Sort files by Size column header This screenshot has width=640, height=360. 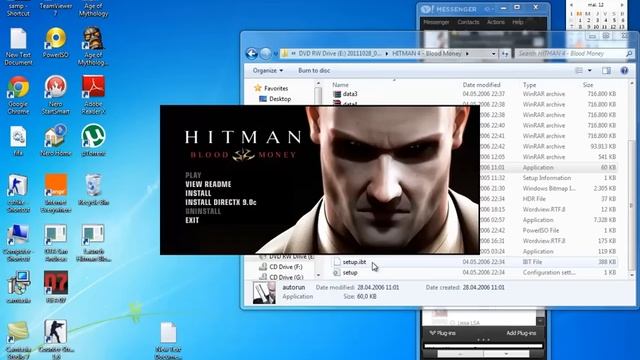click(588, 85)
